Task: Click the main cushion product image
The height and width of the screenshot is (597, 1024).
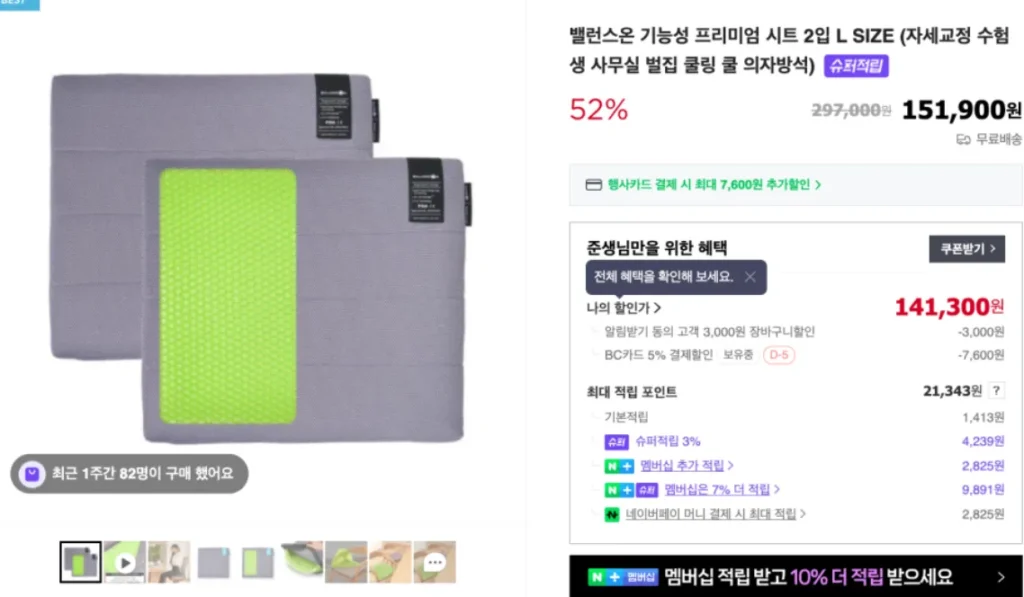Action: pyautogui.click(x=261, y=258)
